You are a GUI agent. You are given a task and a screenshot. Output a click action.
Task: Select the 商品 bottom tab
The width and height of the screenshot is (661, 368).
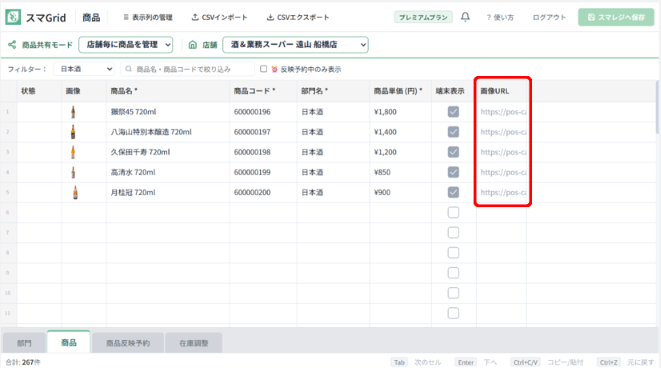(x=69, y=342)
